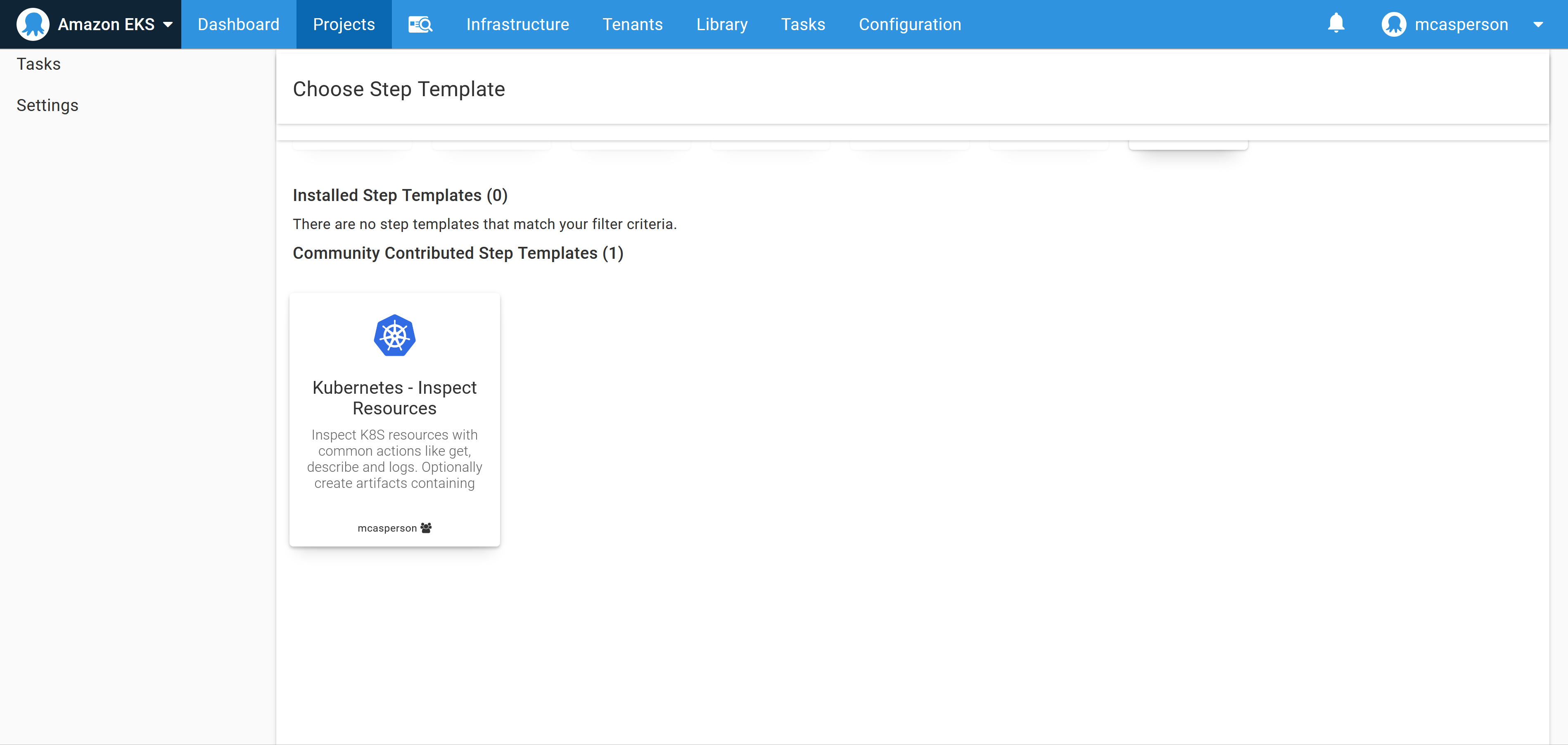Select the Kubernetes - Inspect Resources template
Image resolution: width=1568 pixels, height=745 pixels.
[394, 420]
